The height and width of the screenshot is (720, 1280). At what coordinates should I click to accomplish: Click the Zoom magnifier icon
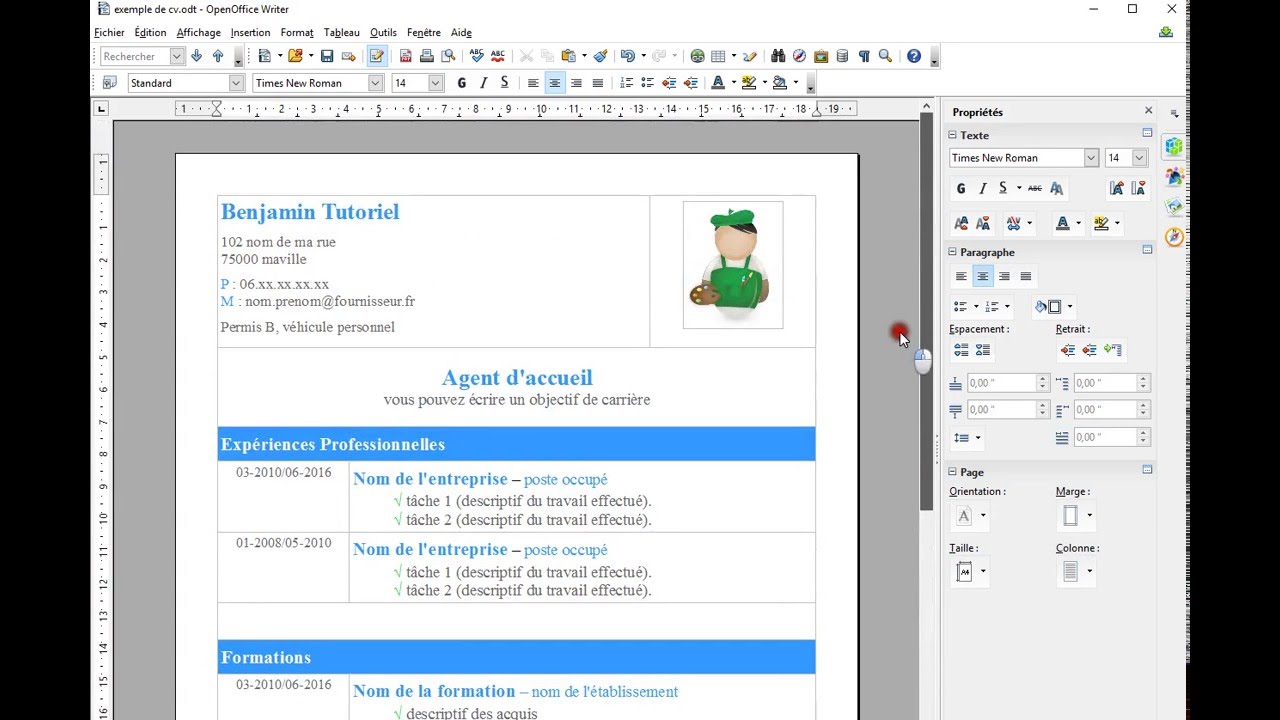click(x=885, y=56)
